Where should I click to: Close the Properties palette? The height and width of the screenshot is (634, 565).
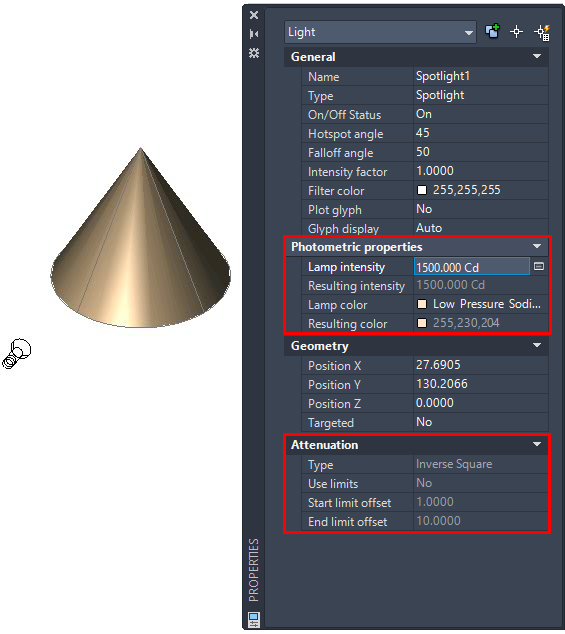click(254, 15)
